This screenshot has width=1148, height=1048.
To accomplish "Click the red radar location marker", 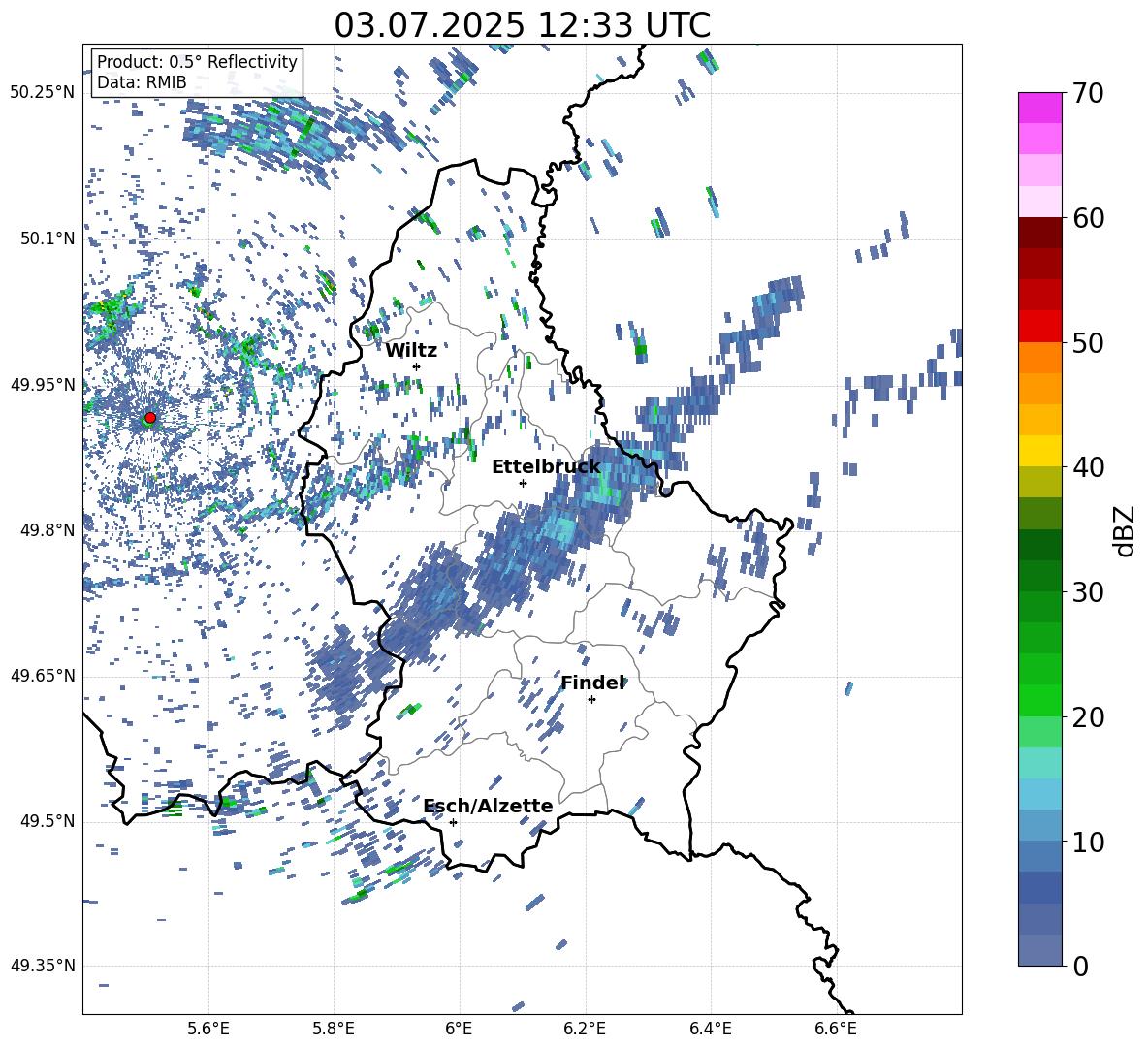I will click(x=150, y=418).
